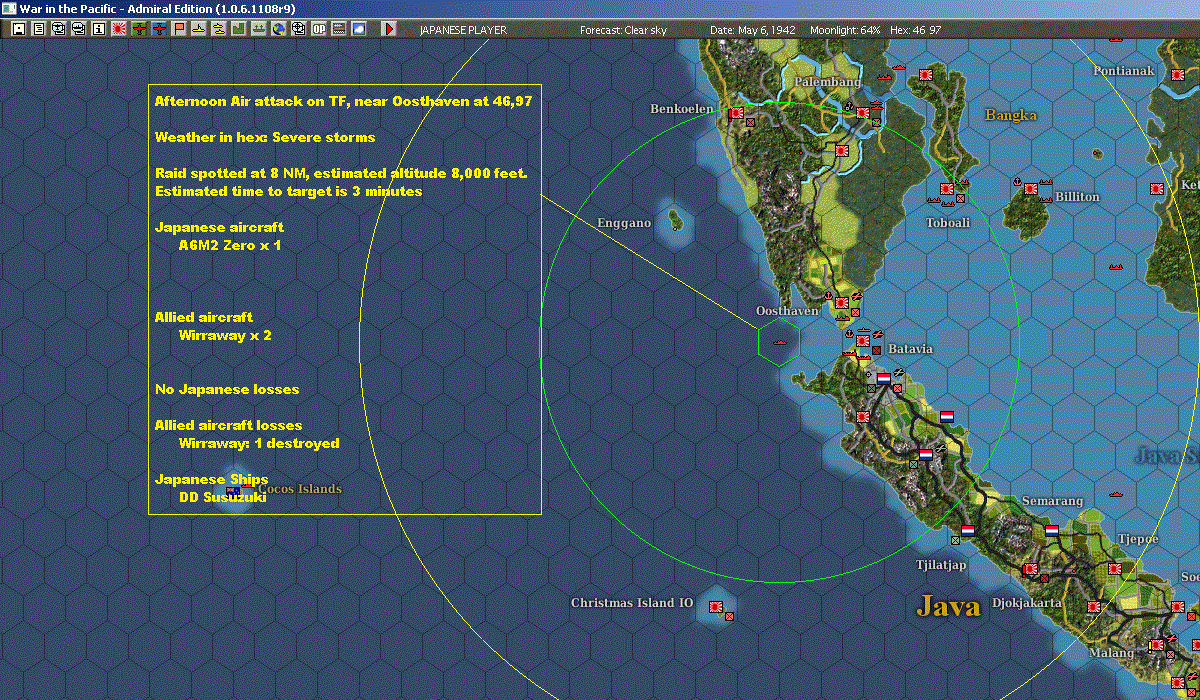The image size is (1200, 700).
Task: Click the rising sun flag toolbar icon
Action: click(x=118, y=29)
